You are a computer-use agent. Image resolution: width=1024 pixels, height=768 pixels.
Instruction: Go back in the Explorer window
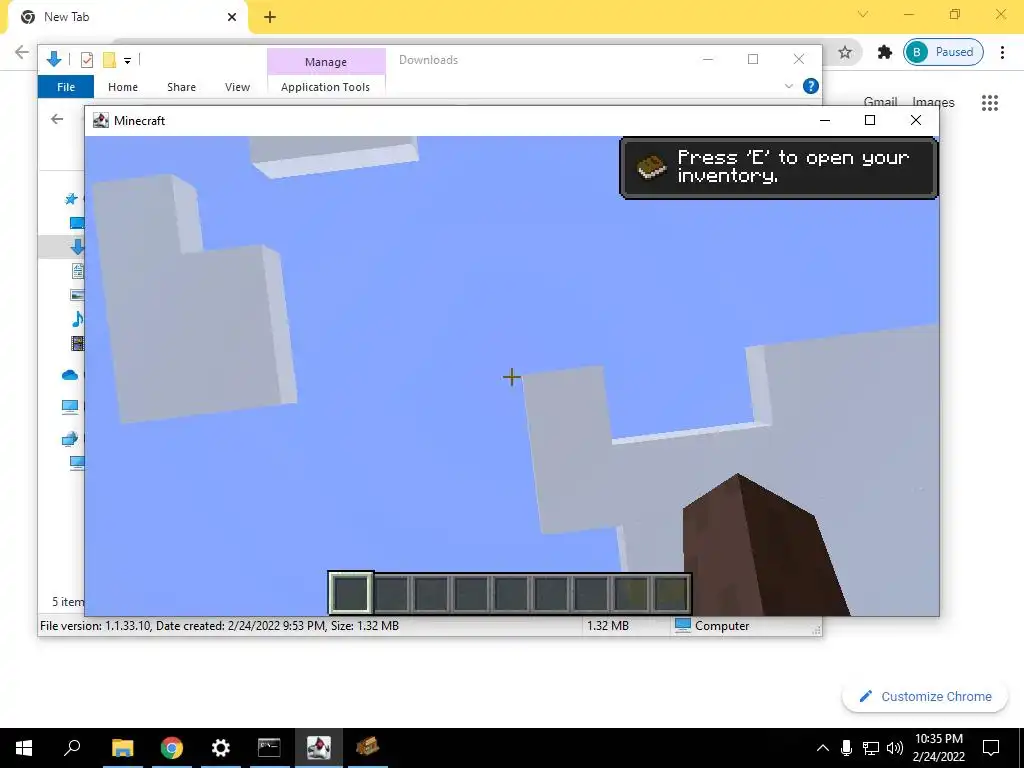pyautogui.click(x=57, y=119)
